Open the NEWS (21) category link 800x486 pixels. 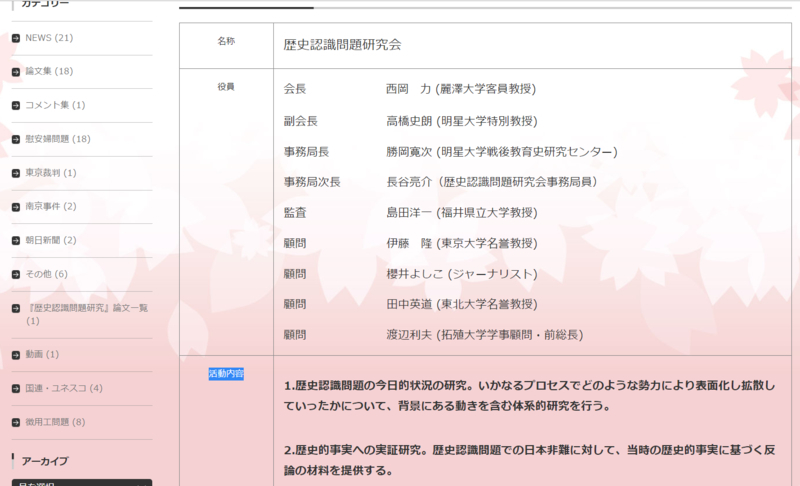(49, 38)
